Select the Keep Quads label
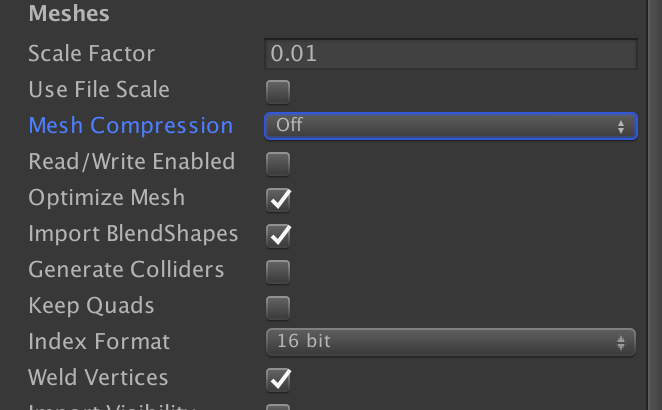662x410 pixels. pyautogui.click(x=92, y=306)
